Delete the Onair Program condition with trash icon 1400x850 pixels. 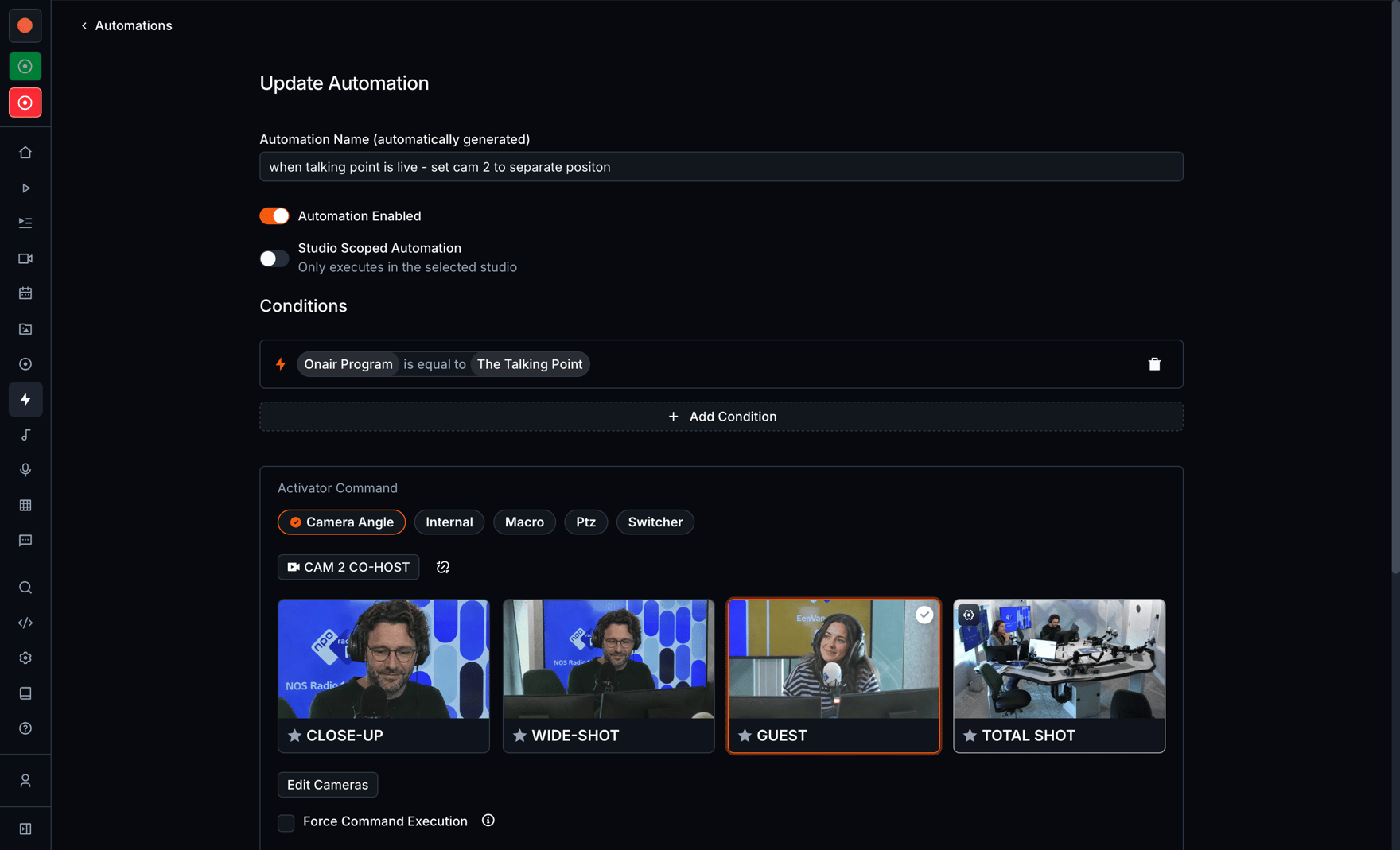pyautogui.click(x=1154, y=364)
